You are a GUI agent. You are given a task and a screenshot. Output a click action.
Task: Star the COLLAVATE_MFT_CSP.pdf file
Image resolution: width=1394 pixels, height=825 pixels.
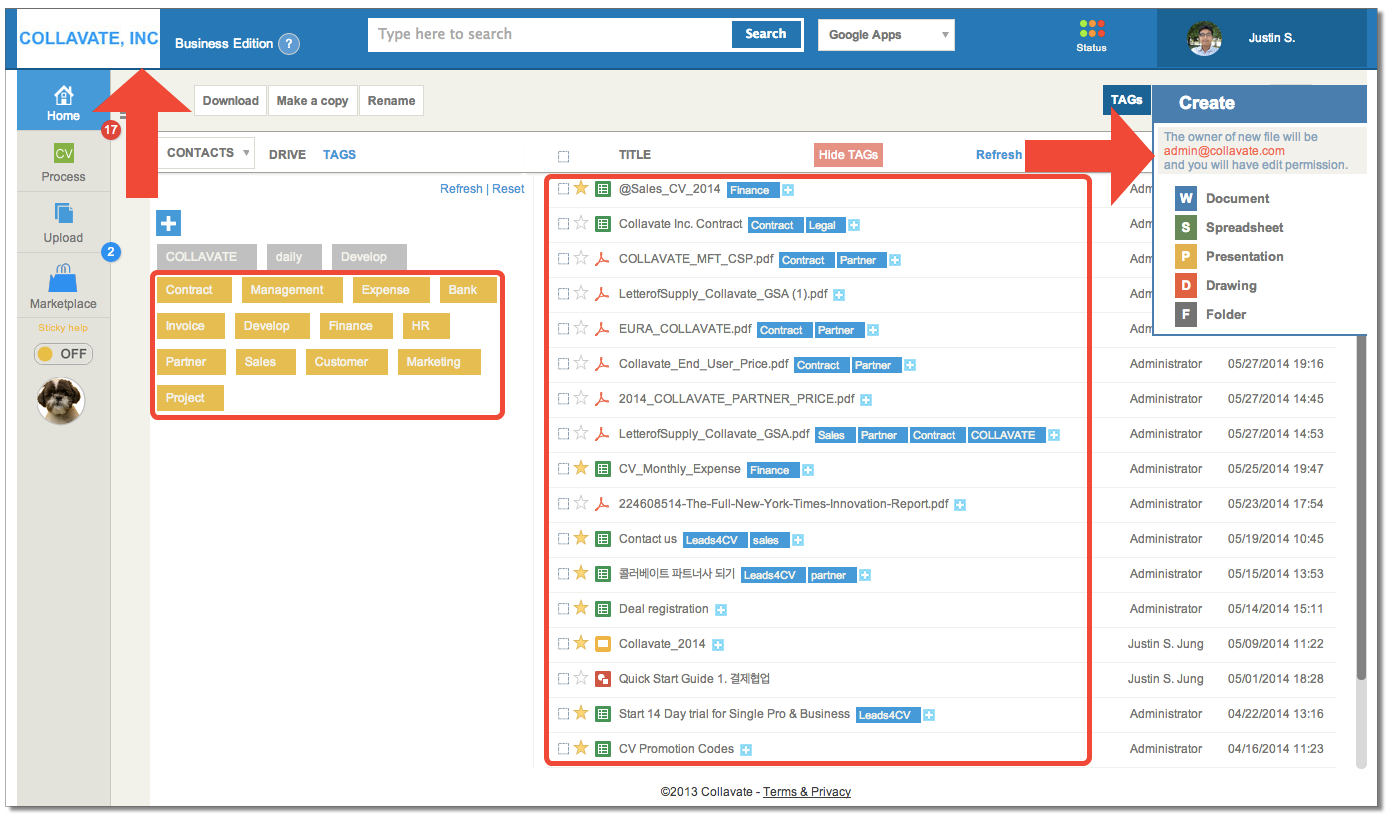(x=581, y=259)
